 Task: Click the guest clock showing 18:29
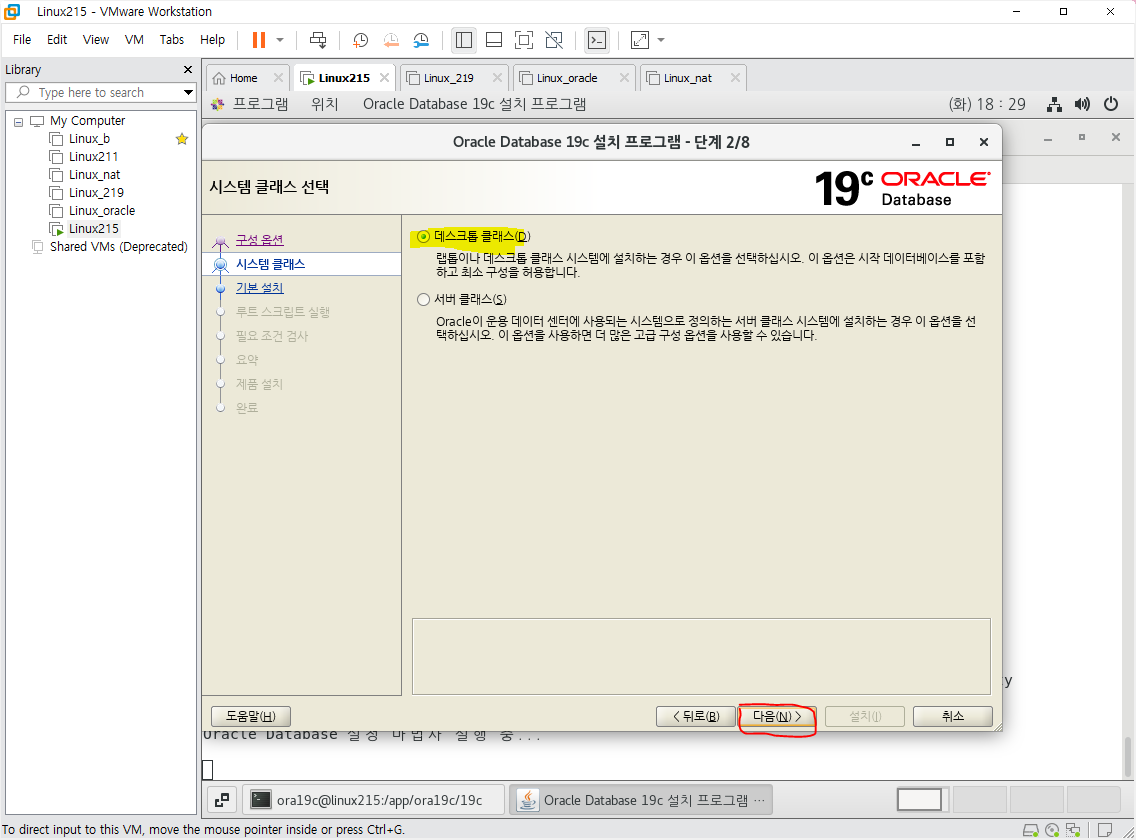(987, 104)
